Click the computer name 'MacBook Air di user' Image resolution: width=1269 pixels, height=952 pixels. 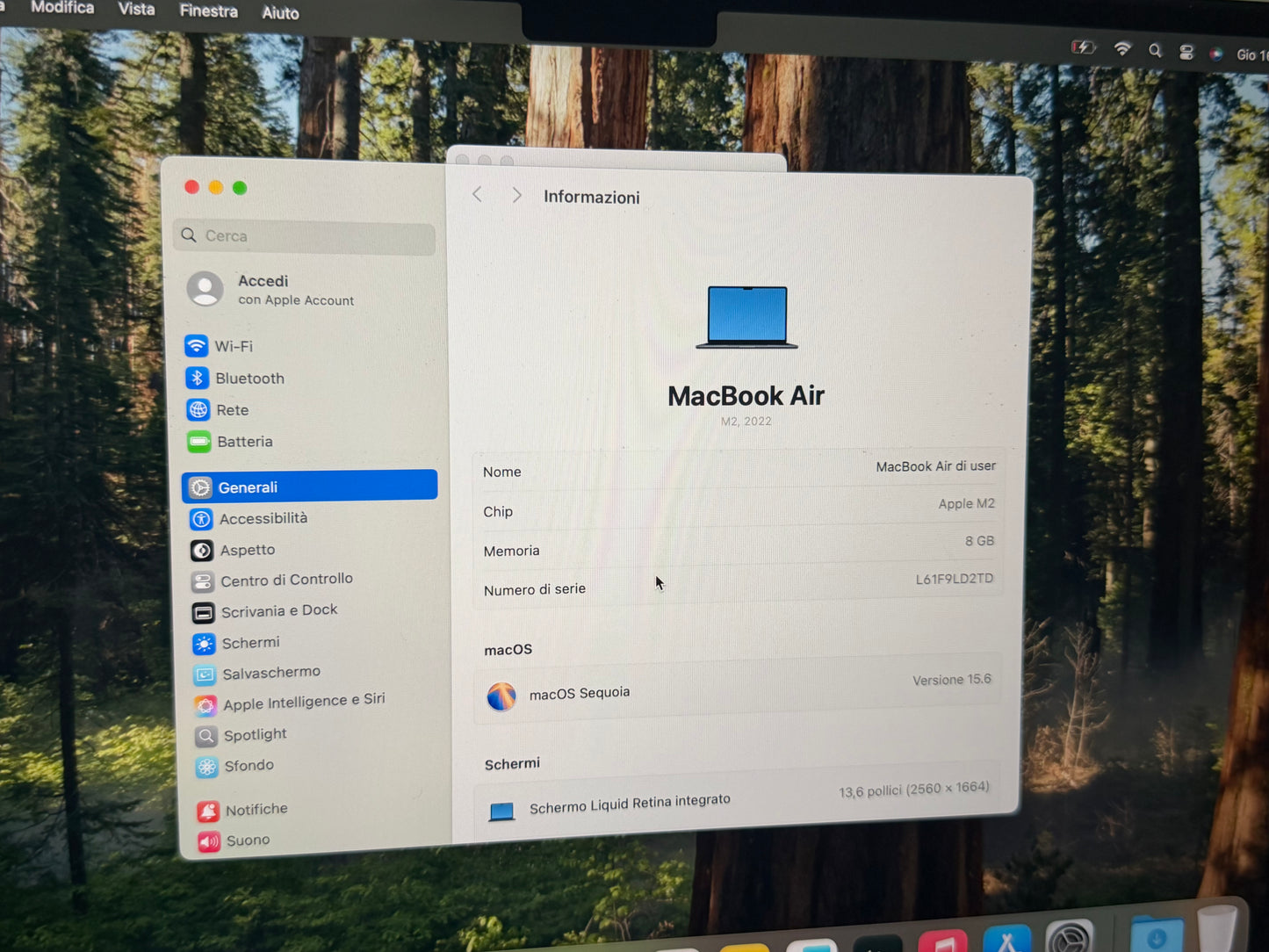pyautogui.click(x=935, y=466)
